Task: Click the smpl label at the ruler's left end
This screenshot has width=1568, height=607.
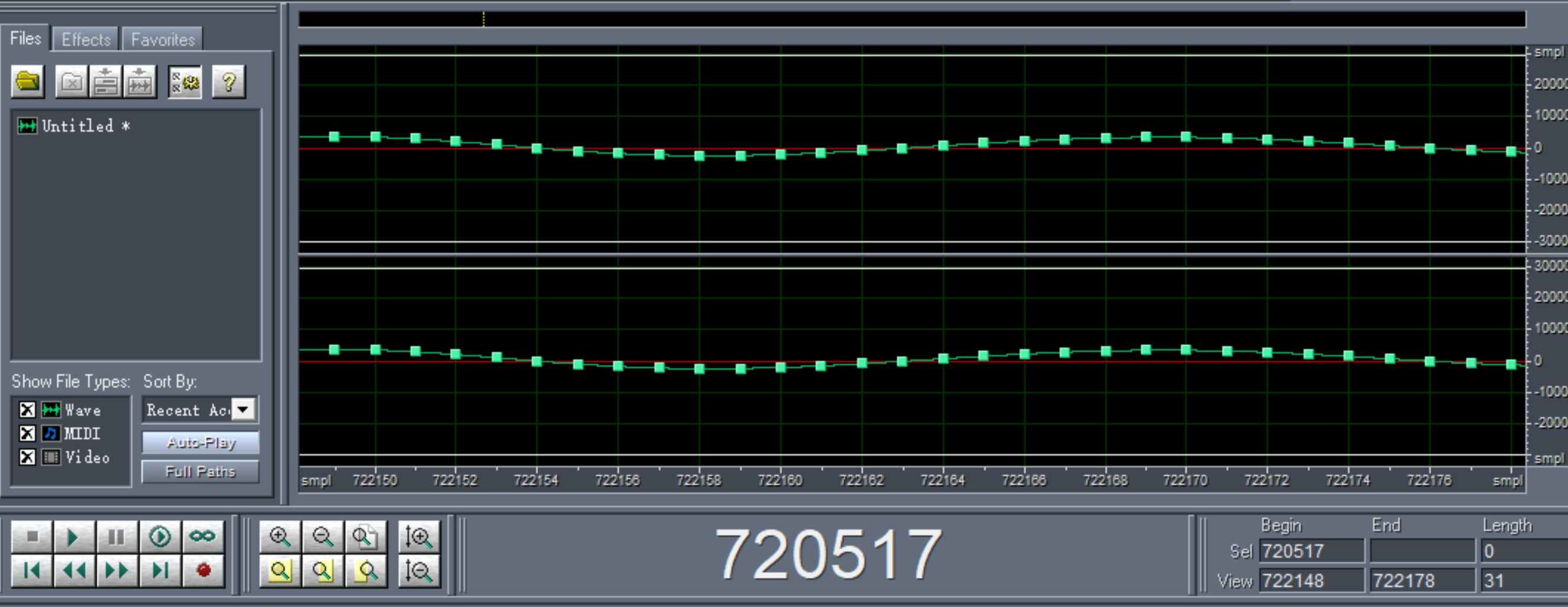Action: click(x=316, y=480)
